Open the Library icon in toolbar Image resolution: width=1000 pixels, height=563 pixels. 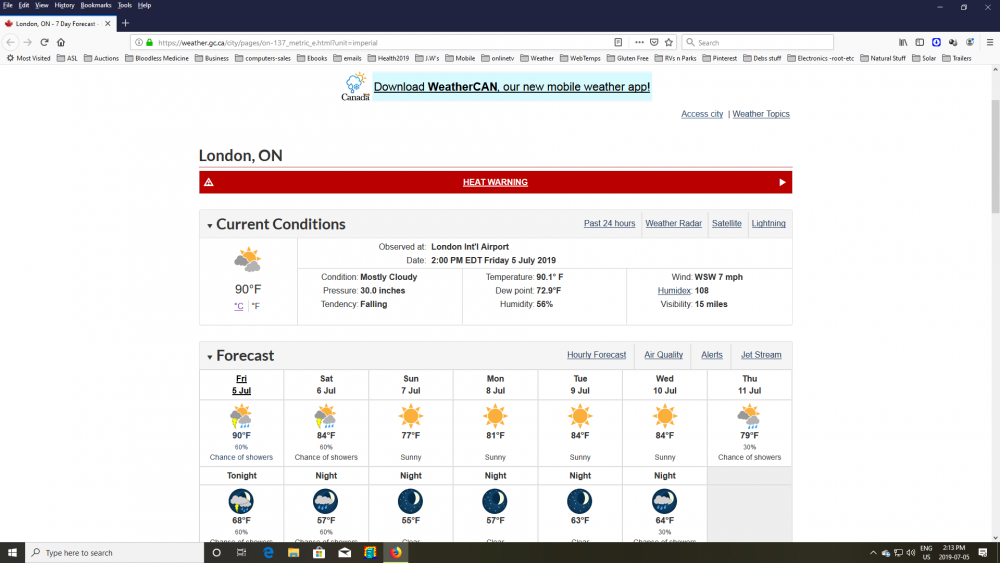903,43
